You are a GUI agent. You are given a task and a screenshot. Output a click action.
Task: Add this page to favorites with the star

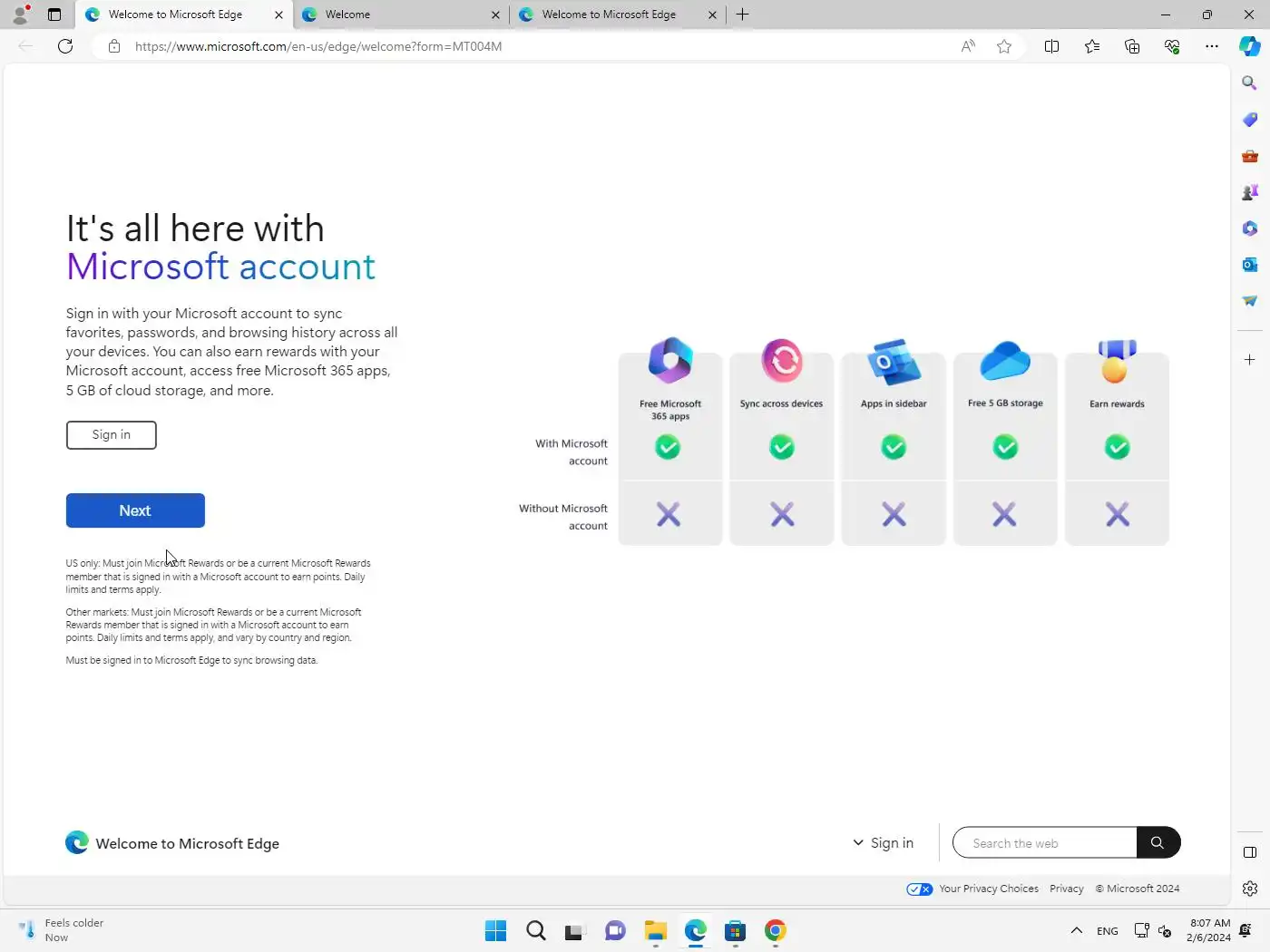(1003, 46)
